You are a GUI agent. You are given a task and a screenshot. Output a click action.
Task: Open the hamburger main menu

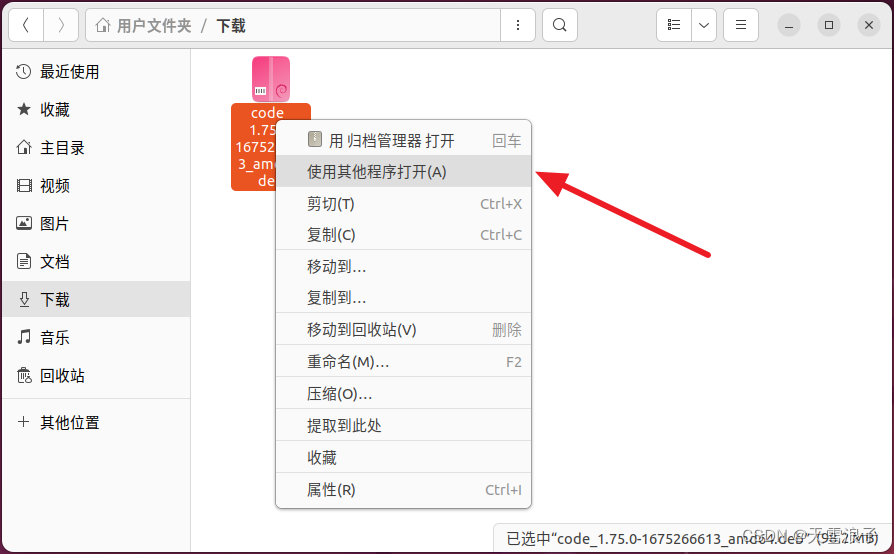tap(741, 25)
